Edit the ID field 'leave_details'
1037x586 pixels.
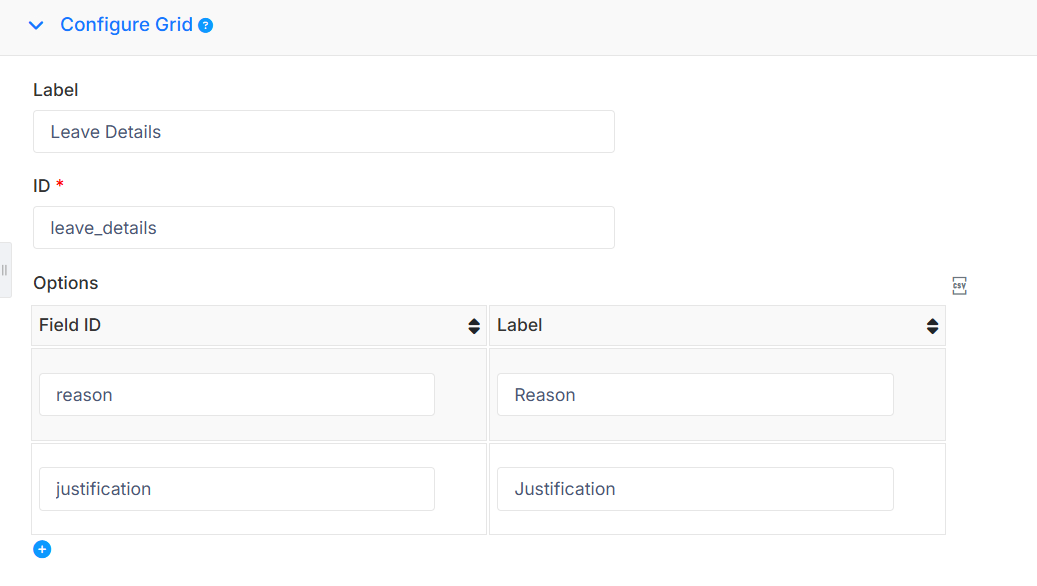tap(324, 228)
